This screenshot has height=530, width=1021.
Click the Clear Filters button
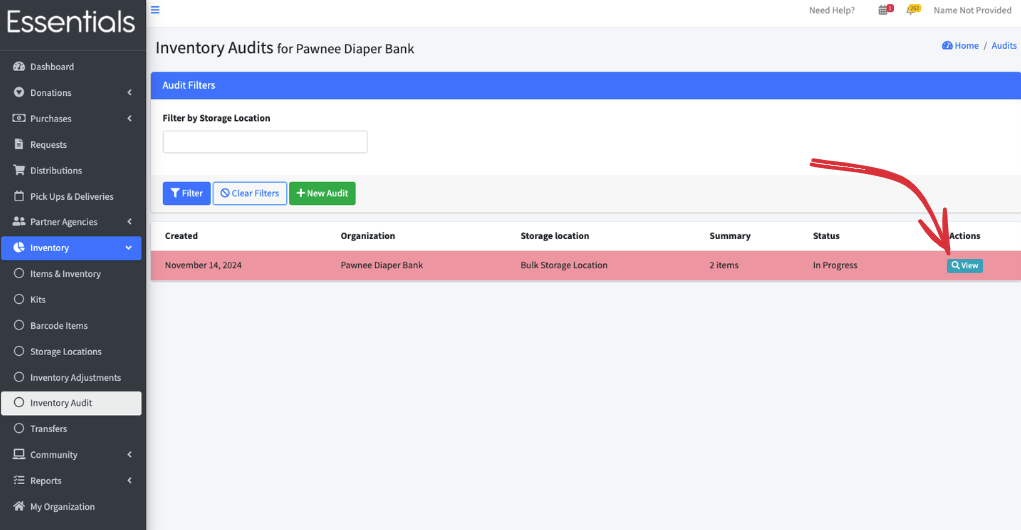pyautogui.click(x=250, y=193)
